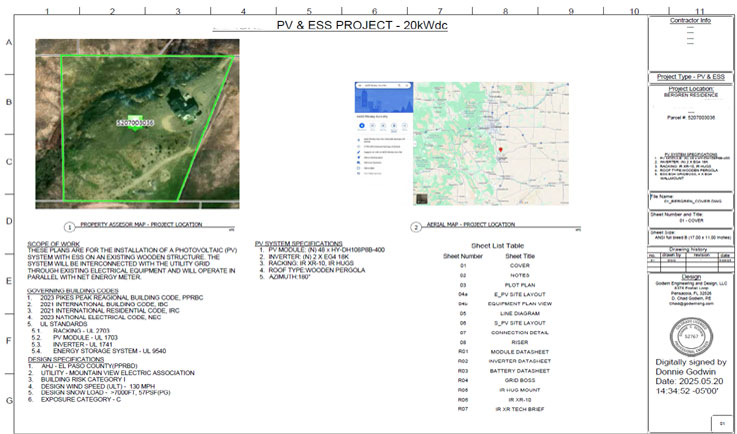Viewport: 737px width, 434px height.
Task: Select the aerial Google map image
Action: [x=491, y=143]
